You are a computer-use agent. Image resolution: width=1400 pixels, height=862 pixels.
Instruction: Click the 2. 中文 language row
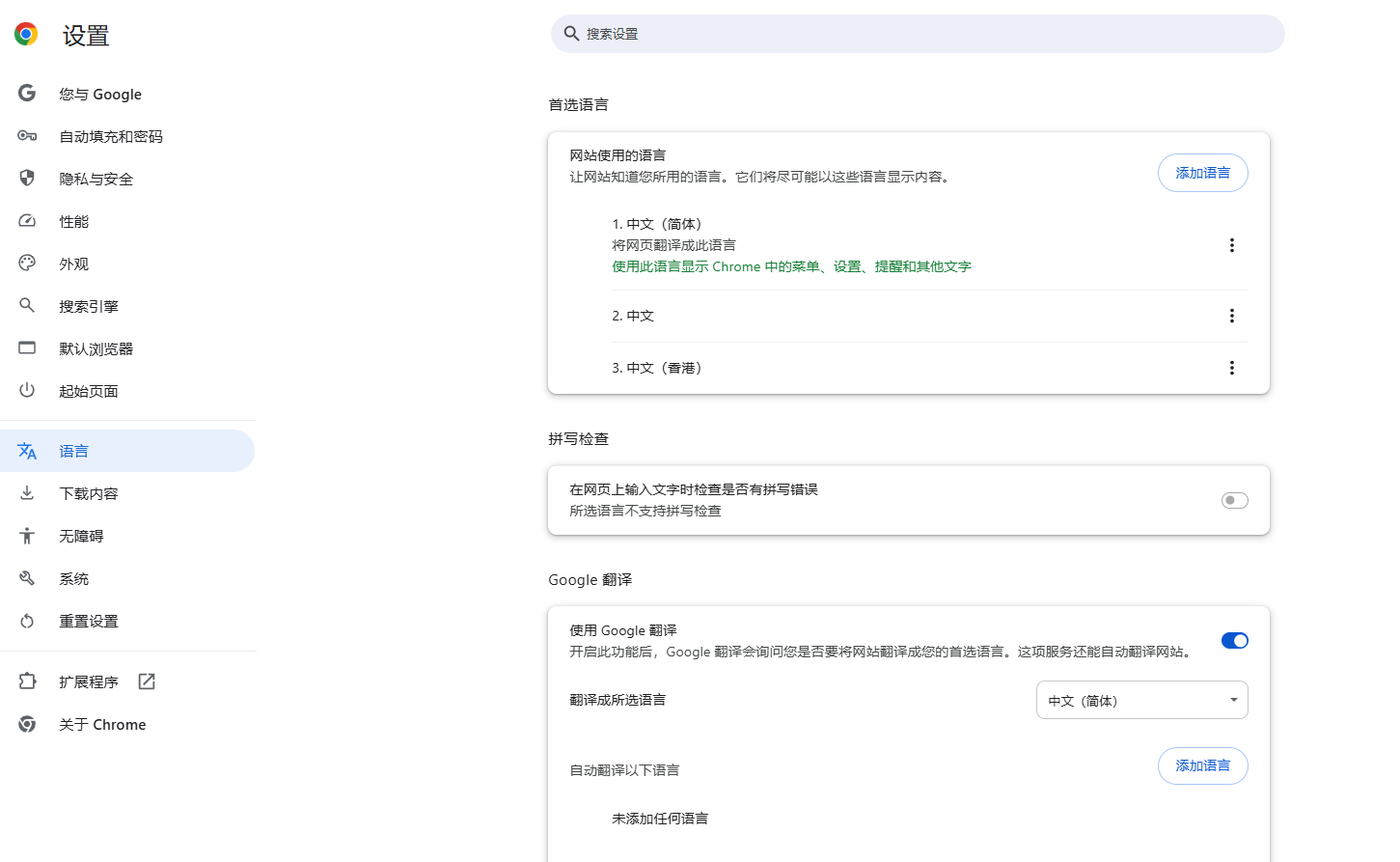click(x=929, y=316)
